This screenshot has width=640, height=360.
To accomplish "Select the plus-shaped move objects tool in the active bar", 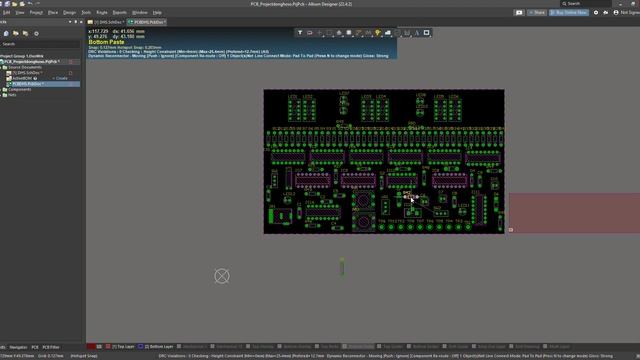I will pyautogui.click(x=320, y=33).
